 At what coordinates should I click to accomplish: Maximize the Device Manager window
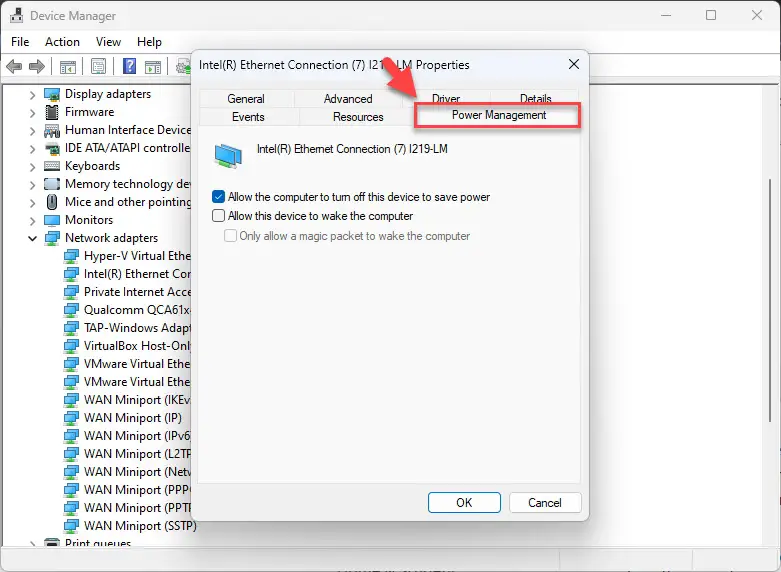711,15
